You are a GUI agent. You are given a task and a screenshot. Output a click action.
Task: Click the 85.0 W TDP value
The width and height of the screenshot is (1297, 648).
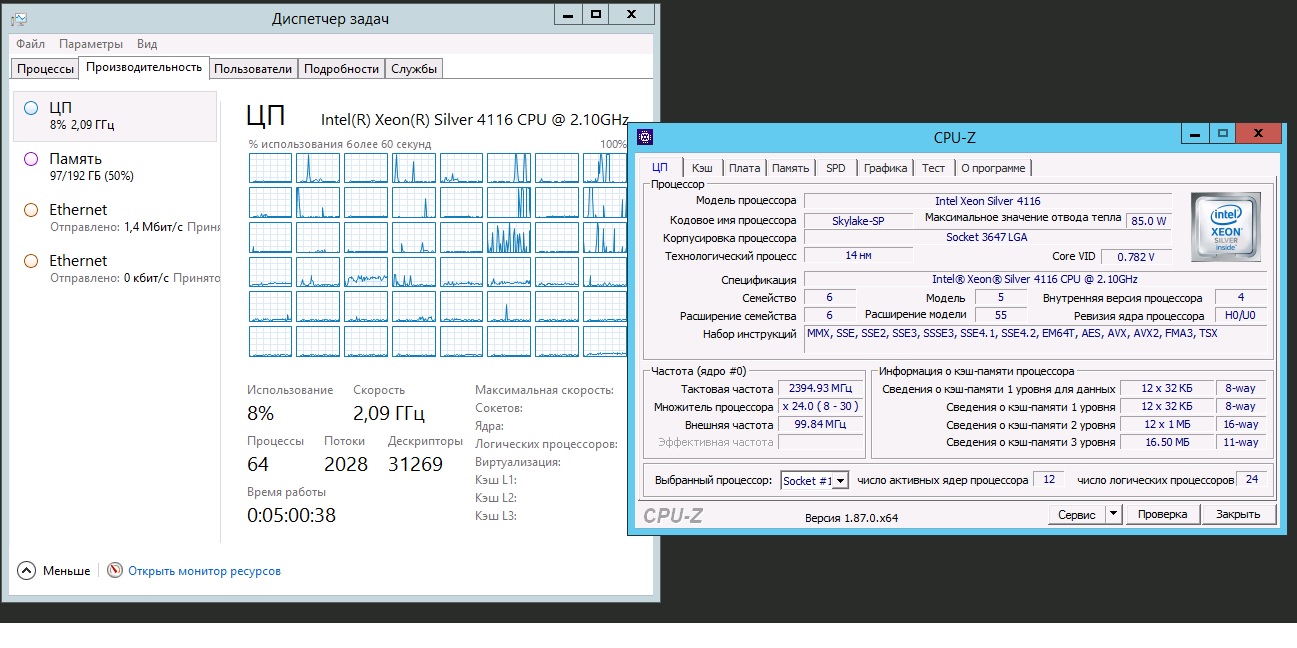pos(1148,220)
